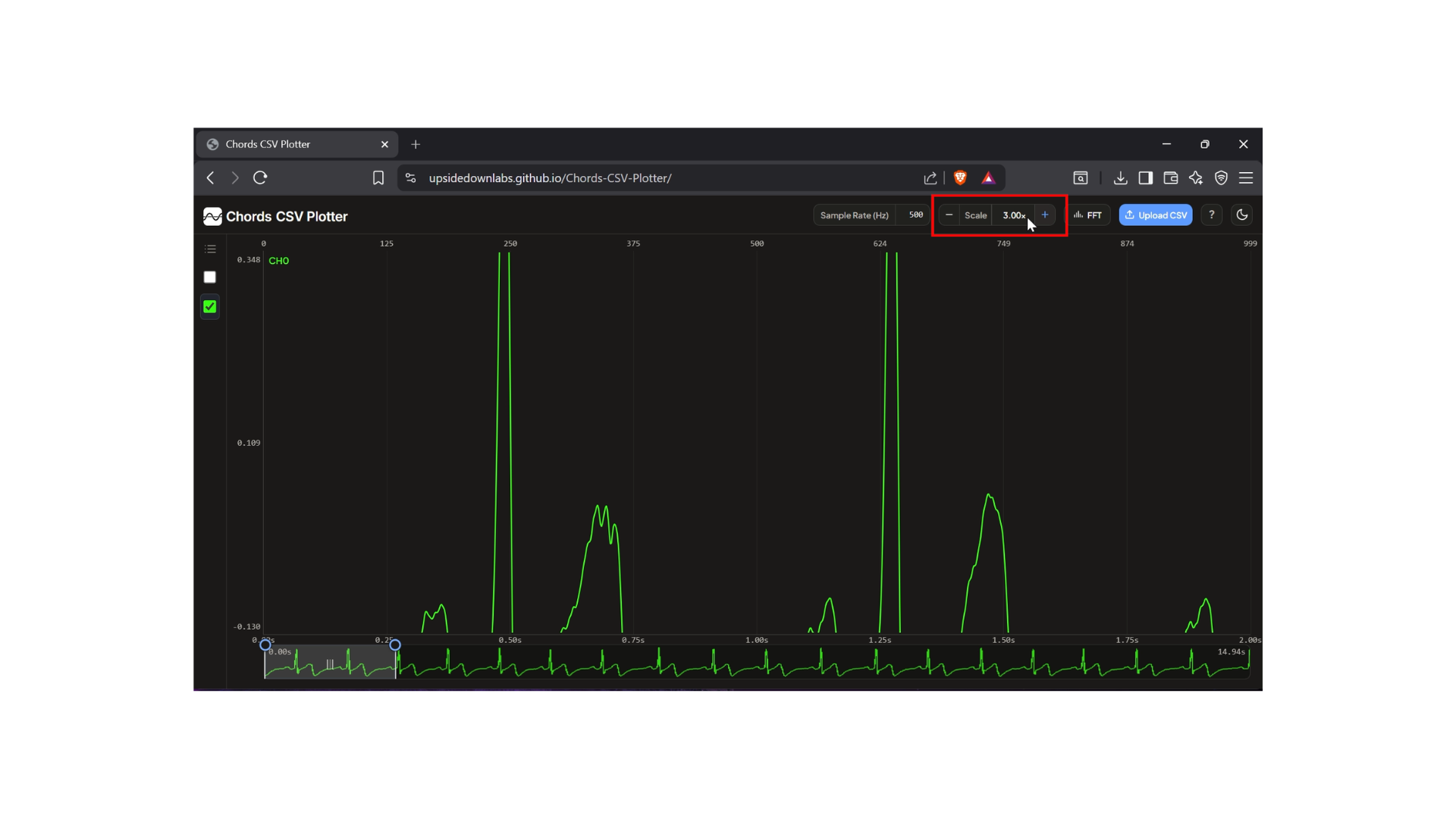Click the Upload CSV button
The image size is (1456, 819).
[x=1156, y=215]
